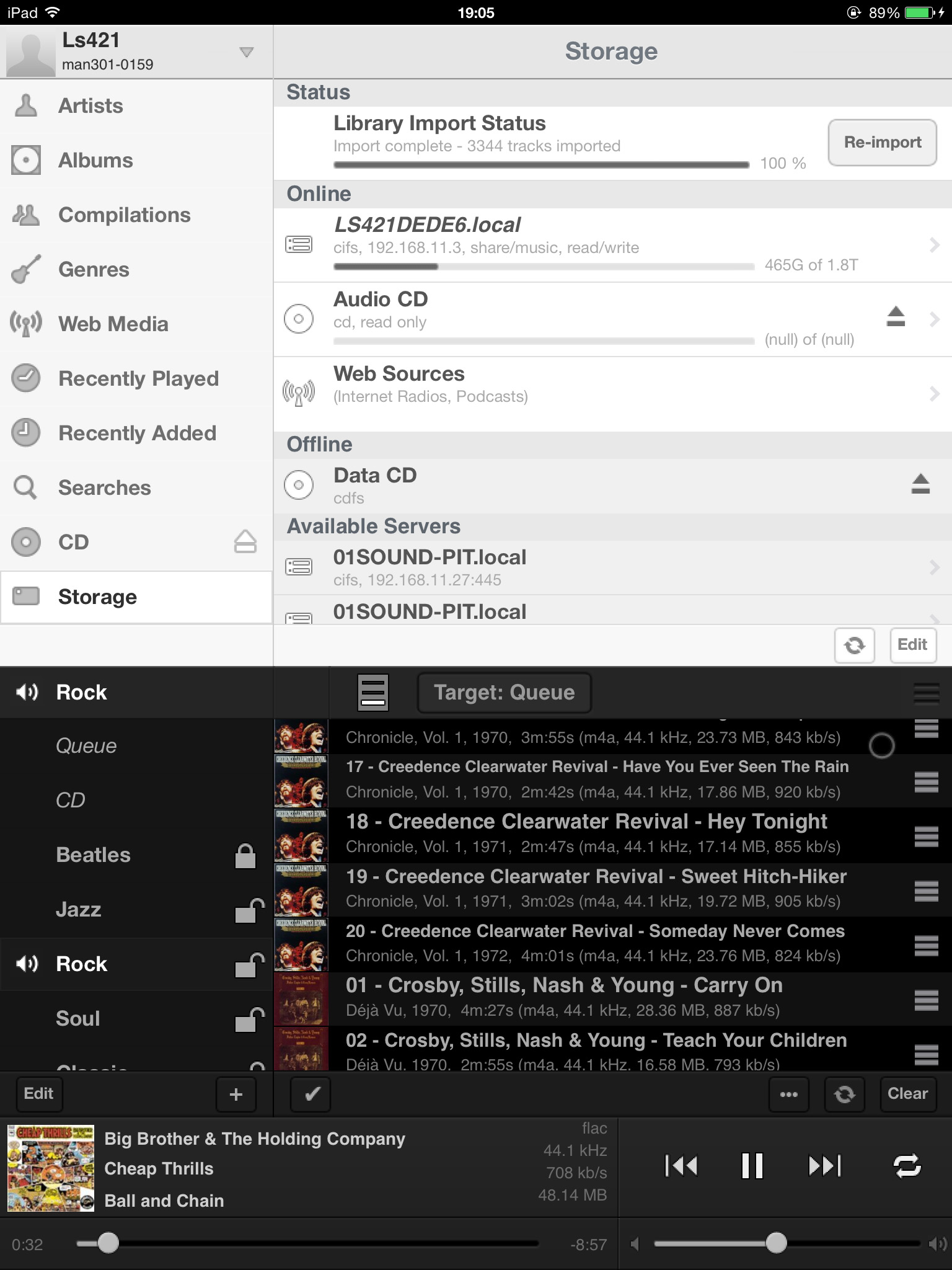
Task: Select the Queue playlist
Action: pyautogui.click(x=136, y=746)
